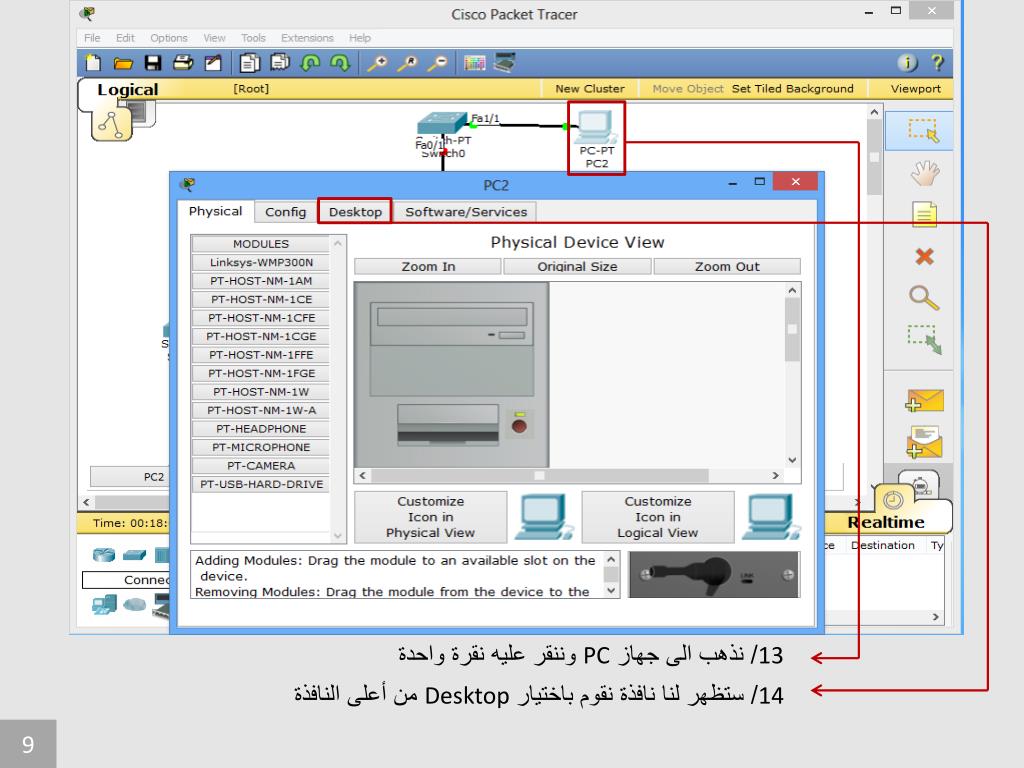Click the New Cluster button
The image size is (1024, 768).
[x=590, y=89]
